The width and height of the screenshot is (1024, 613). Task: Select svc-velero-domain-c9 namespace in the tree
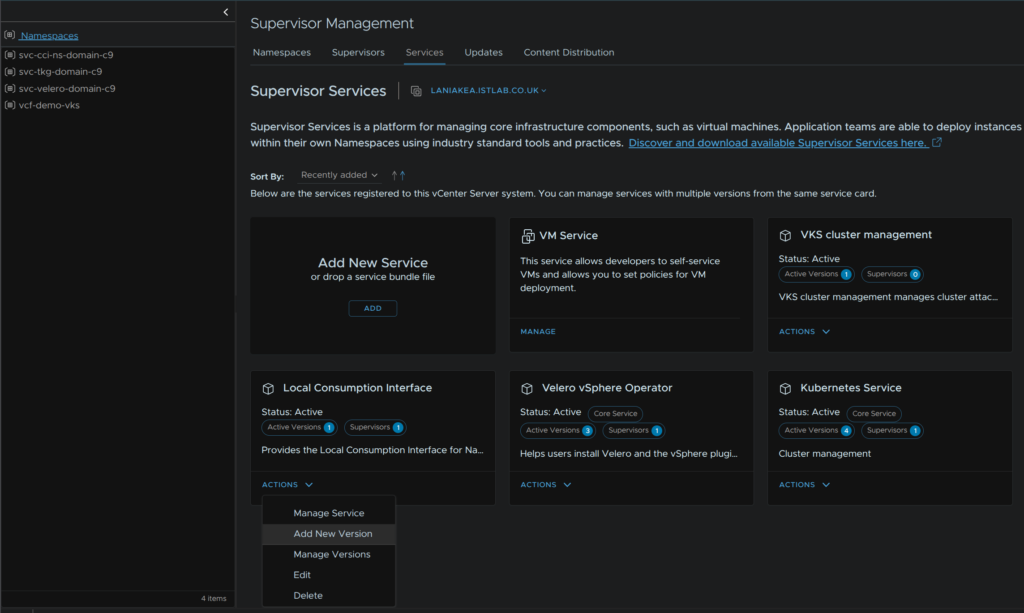66,88
